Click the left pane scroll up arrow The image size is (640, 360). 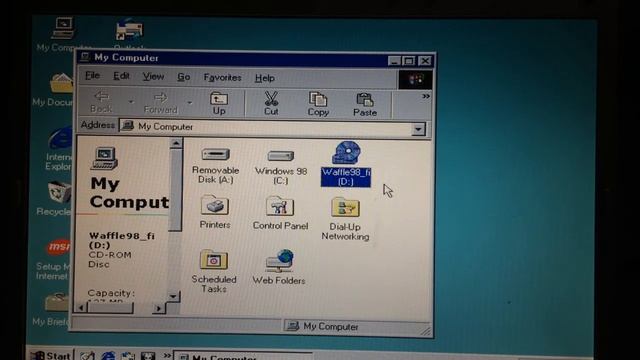[176, 143]
